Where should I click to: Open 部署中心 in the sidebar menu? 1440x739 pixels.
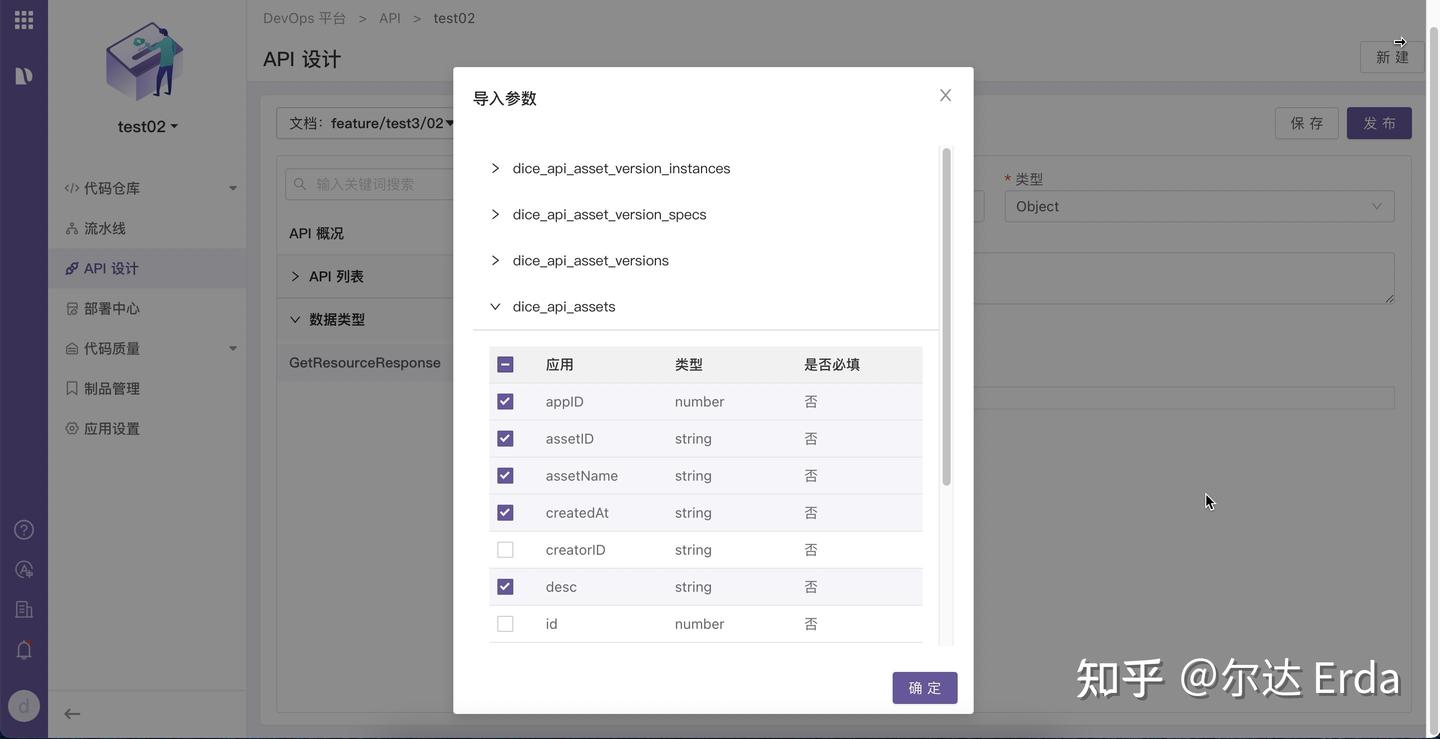pos(147,309)
